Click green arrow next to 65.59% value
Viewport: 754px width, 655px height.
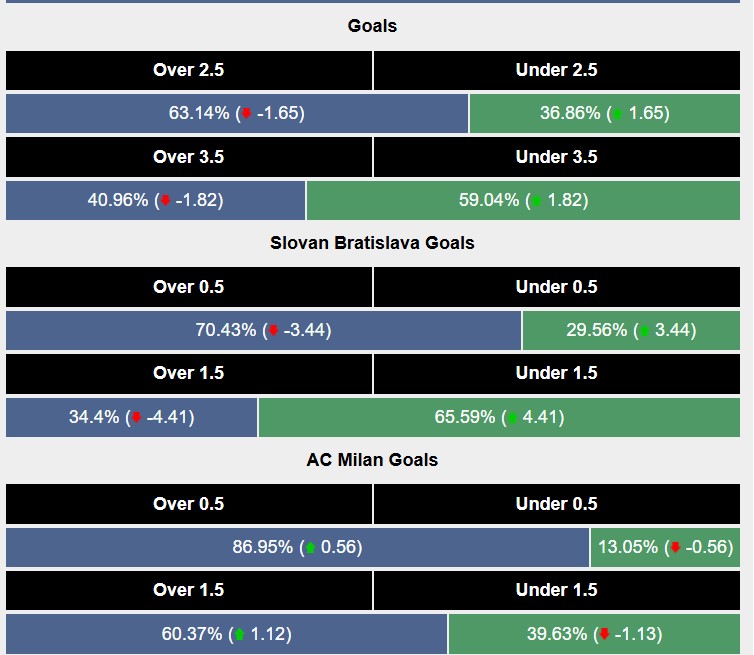tap(512, 418)
